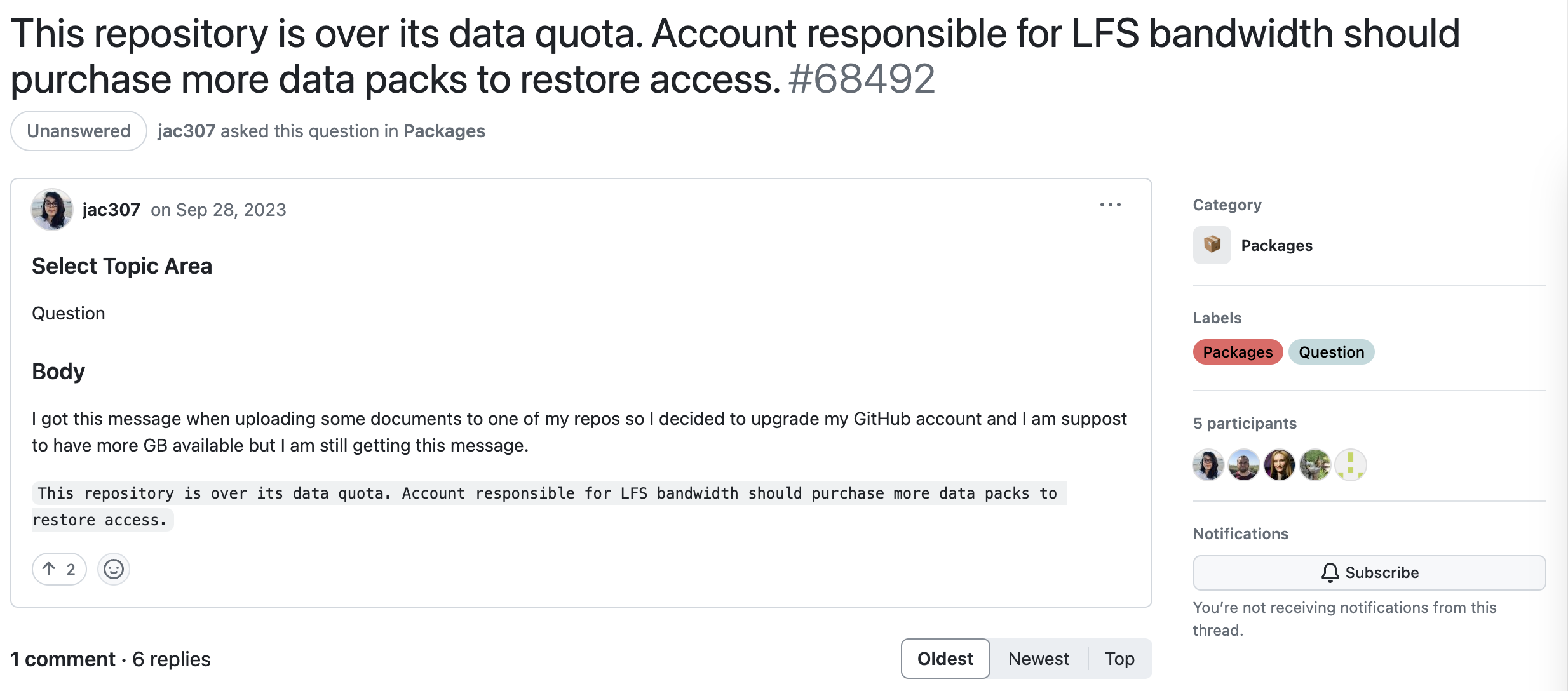Open fourth participant avatar in sidebar
The height and width of the screenshot is (691, 1568).
[1315, 465]
